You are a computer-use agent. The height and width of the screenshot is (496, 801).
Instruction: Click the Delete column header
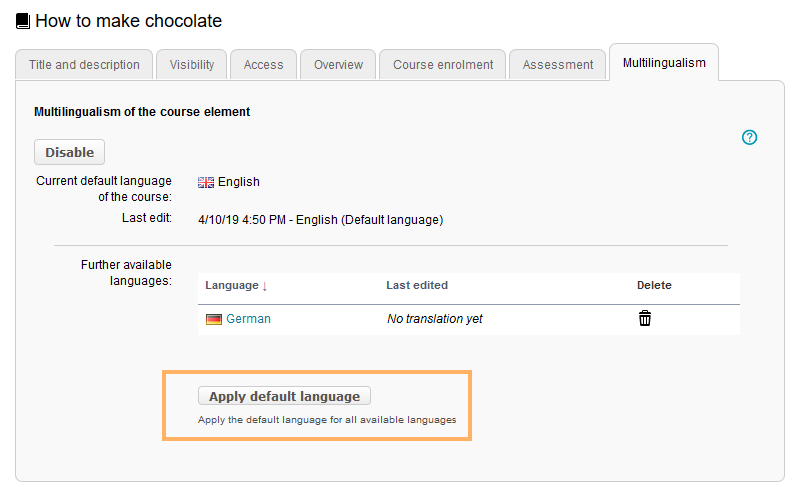coord(654,286)
